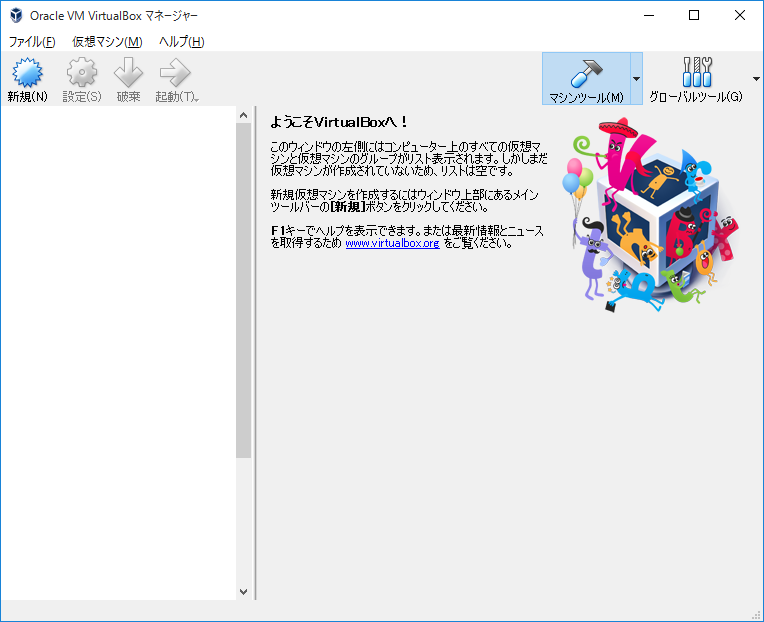Click the VM list vertical scrollbar thumb

(x=244, y=290)
